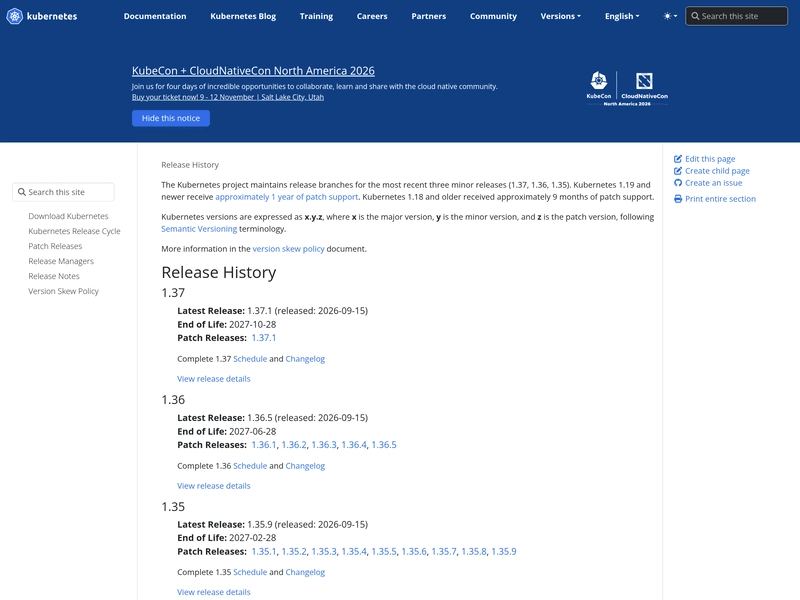Open patch release 1.36.5 link
Image resolution: width=800 pixels, height=600 pixels.
coord(384,445)
